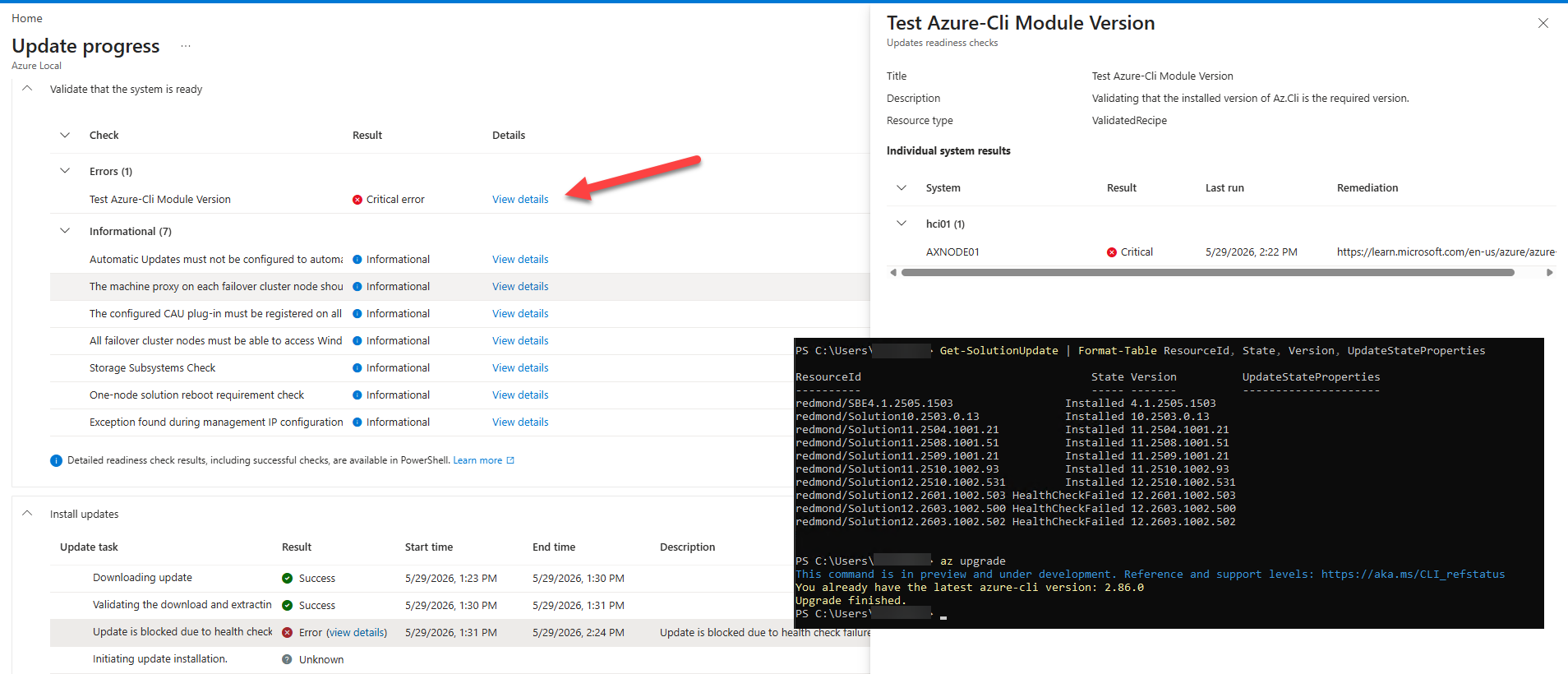Select the AXNODE01 system row
Image resolution: width=1568 pixels, height=674 pixels.
[x=1221, y=252]
